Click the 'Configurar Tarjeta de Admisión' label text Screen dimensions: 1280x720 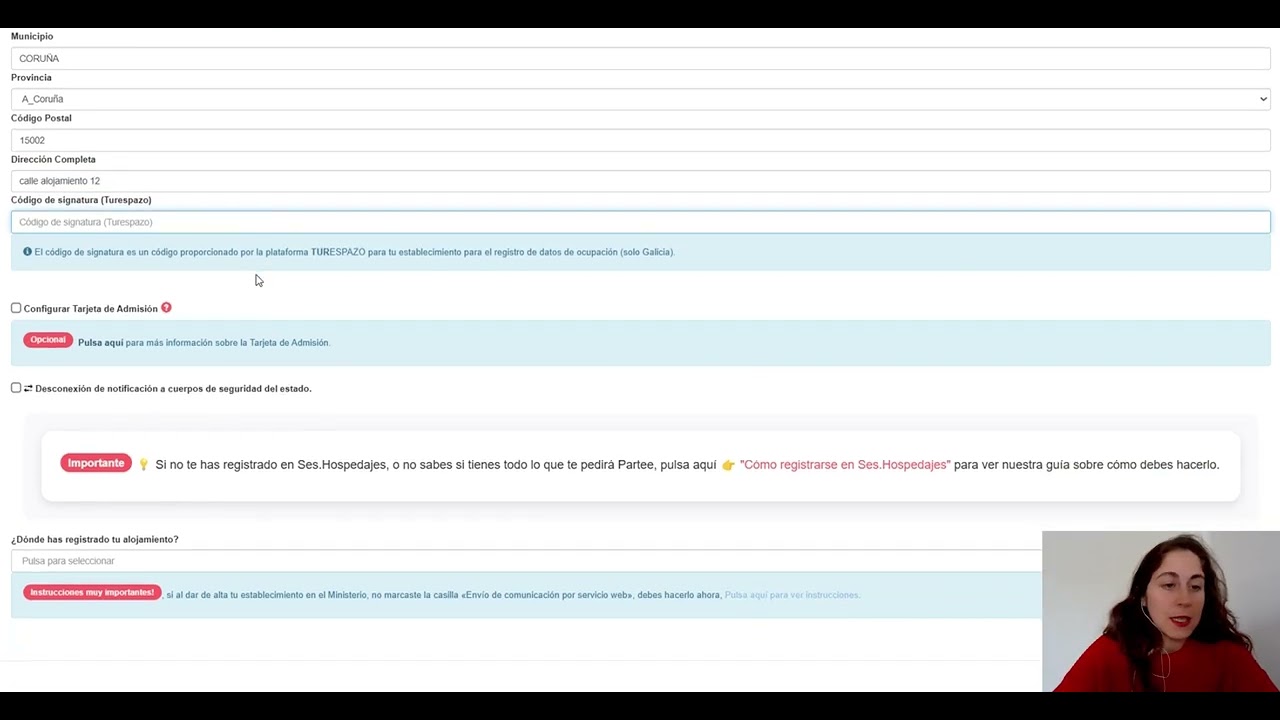click(x=91, y=309)
